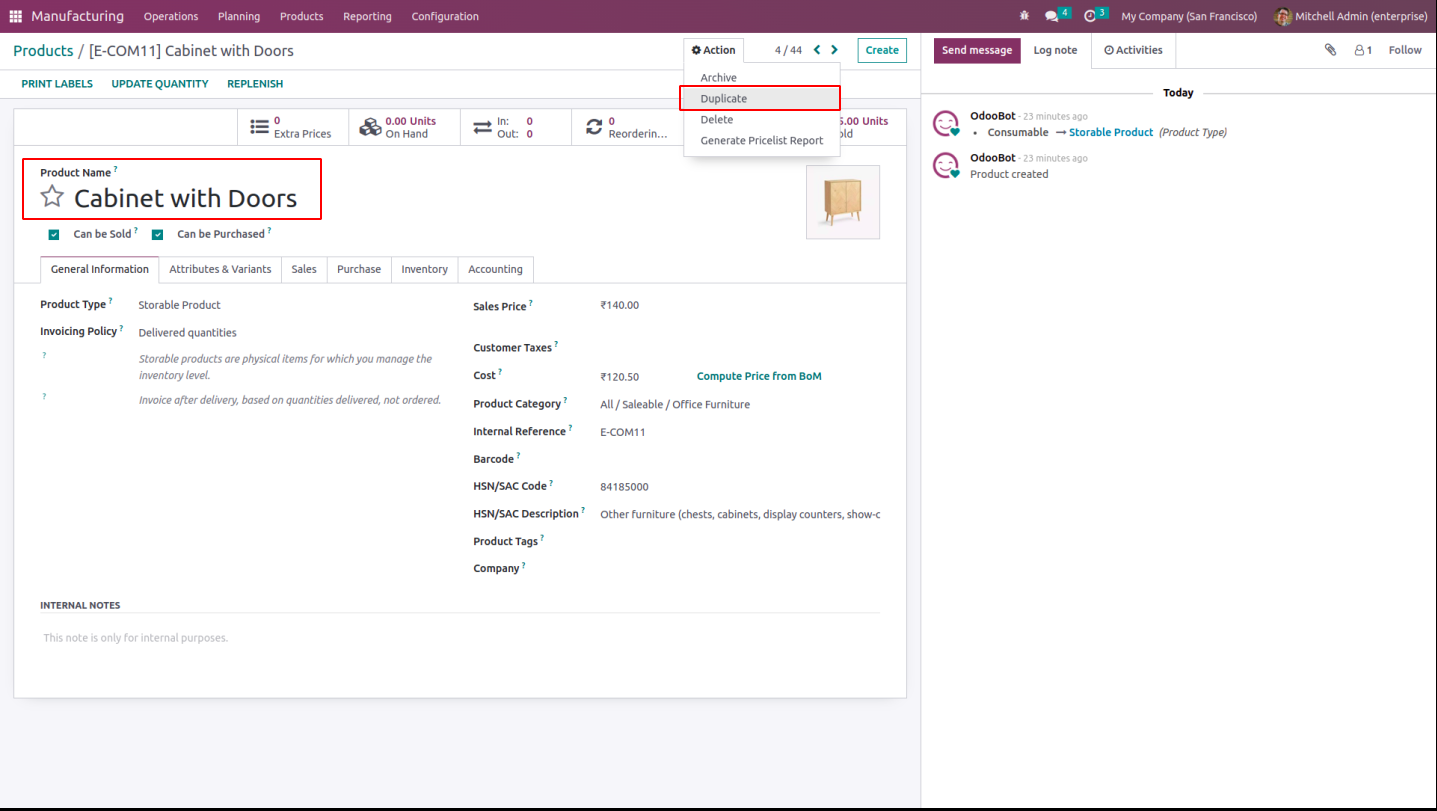The width and height of the screenshot is (1437, 811).
Task: Open the conversations chat icon
Action: point(1052,16)
